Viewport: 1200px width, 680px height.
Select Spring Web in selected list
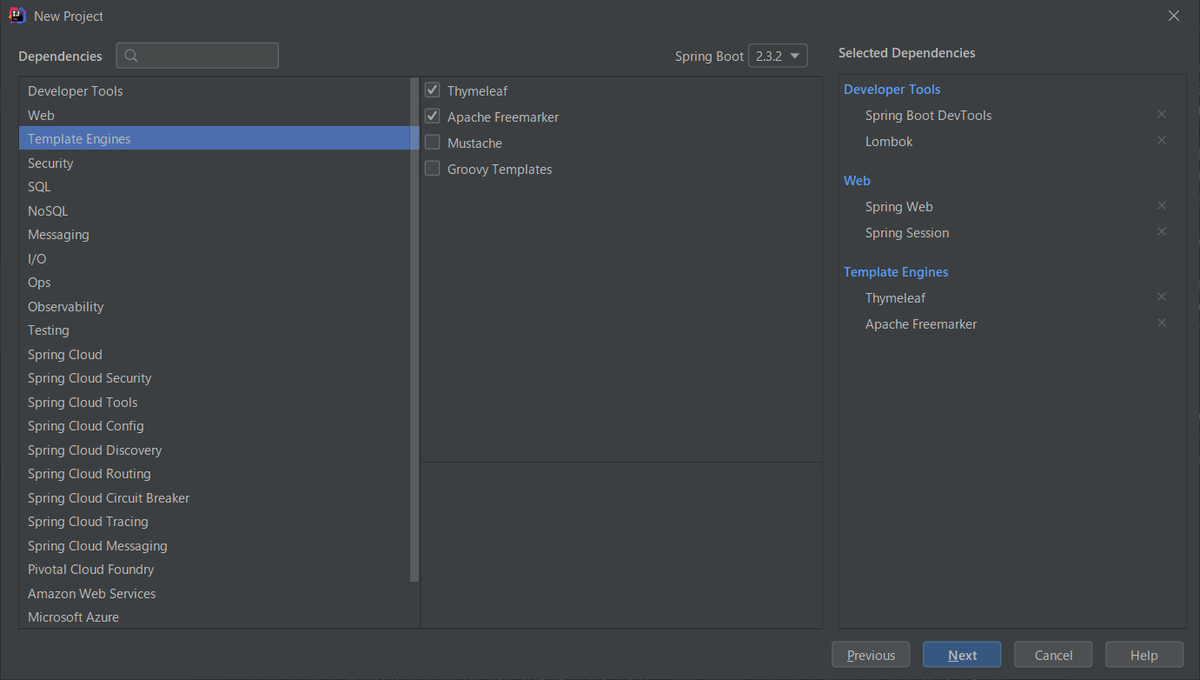point(899,206)
